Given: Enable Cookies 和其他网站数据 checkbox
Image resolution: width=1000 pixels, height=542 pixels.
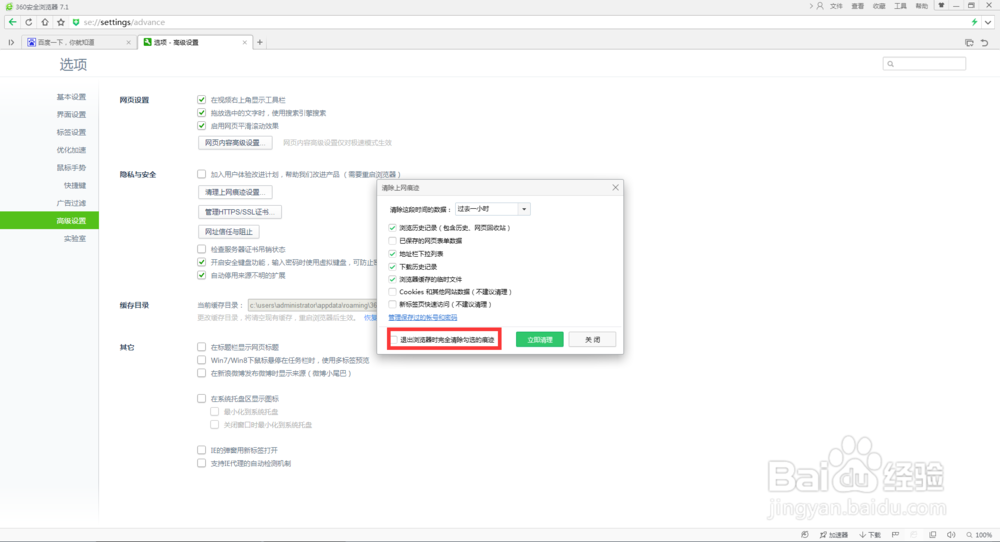Looking at the screenshot, I should point(392,291).
